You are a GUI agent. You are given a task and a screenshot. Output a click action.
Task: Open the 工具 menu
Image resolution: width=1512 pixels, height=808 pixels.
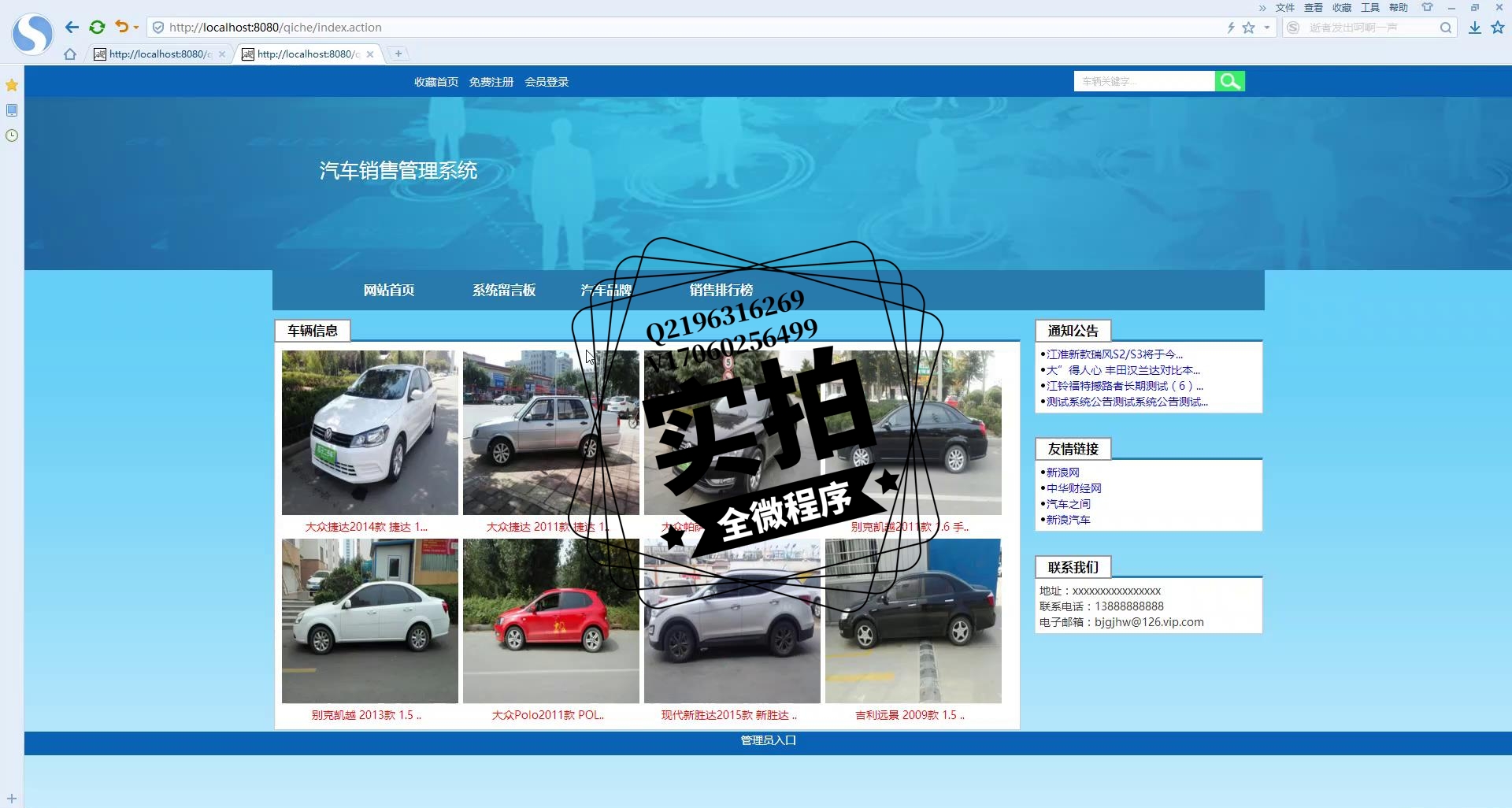coord(1370,8)
